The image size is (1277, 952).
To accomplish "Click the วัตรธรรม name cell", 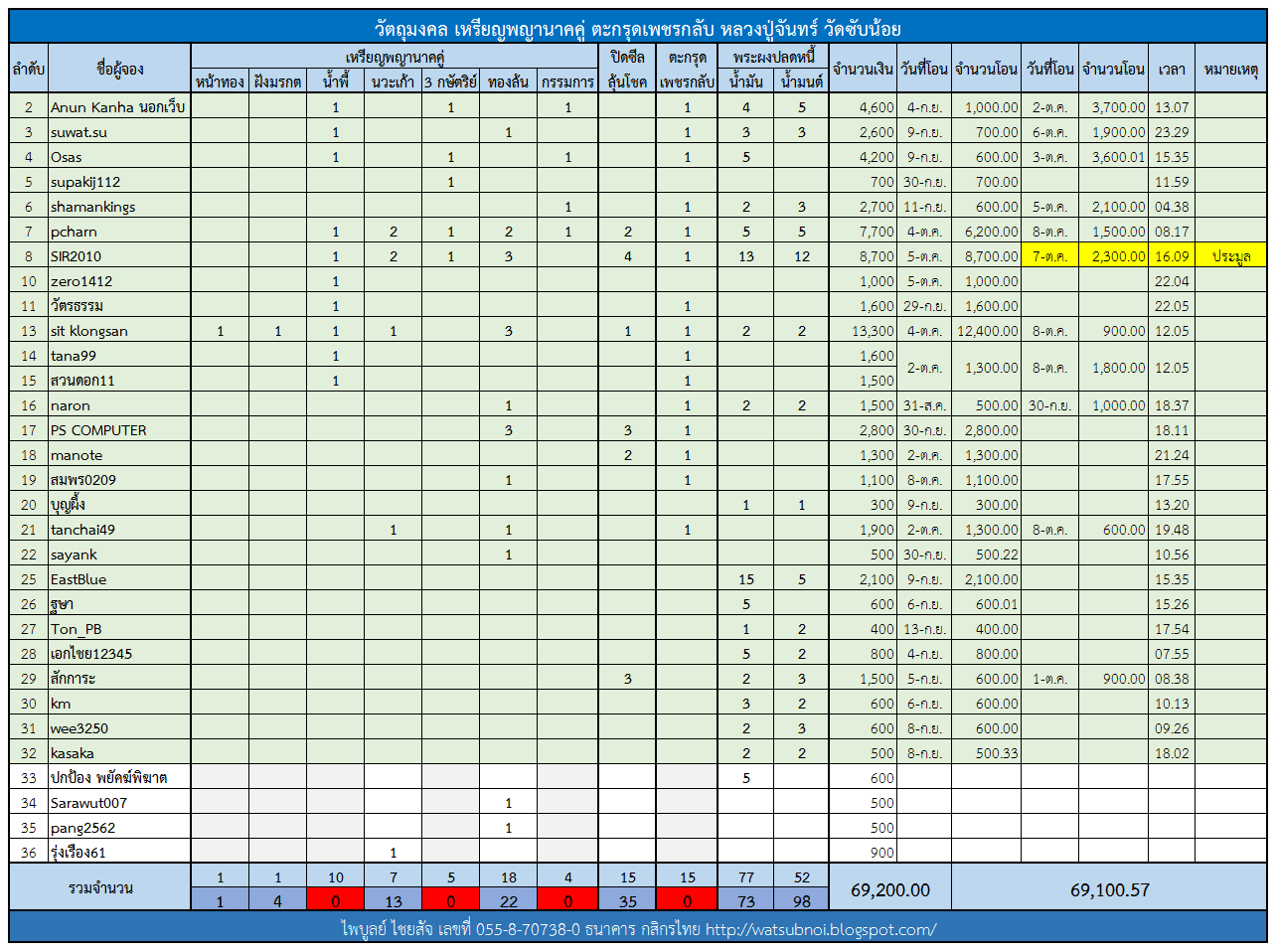I will (x=119, y=306).
